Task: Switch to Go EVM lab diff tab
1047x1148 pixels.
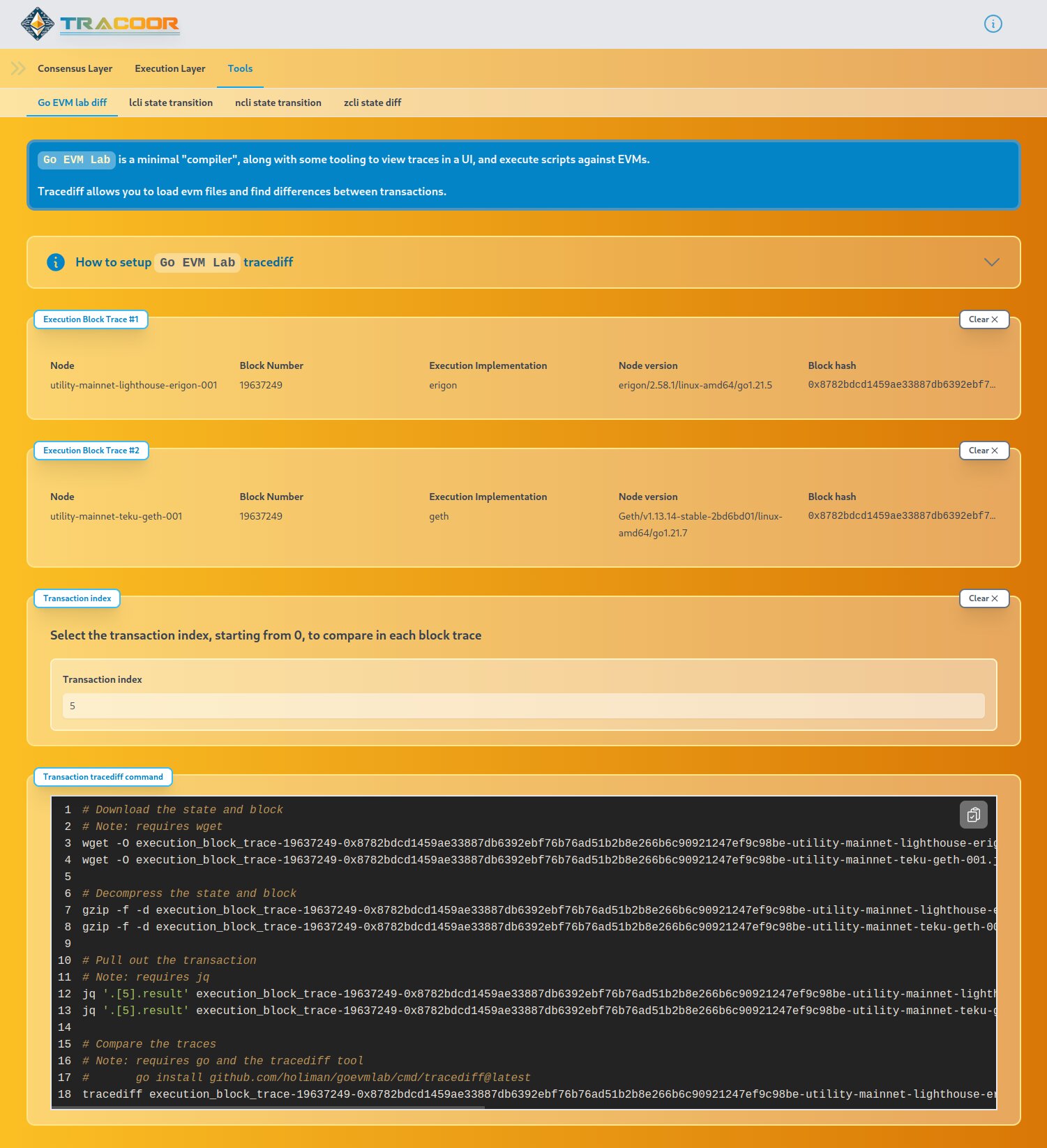Action: pyautogui.click(x=72, y=103)
